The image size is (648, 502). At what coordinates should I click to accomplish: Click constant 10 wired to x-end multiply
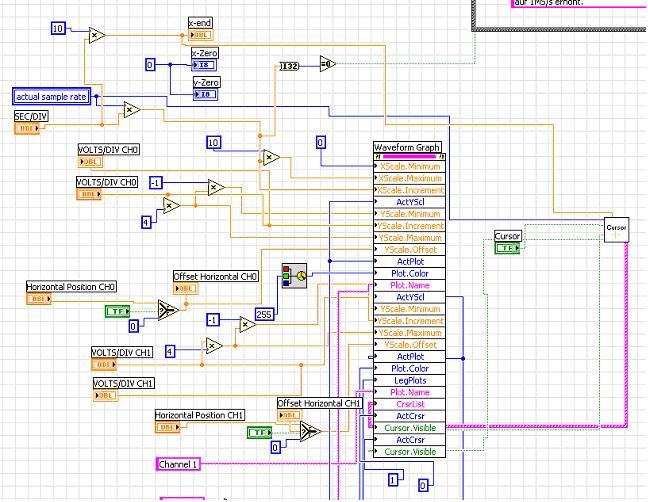pos(58,29)
